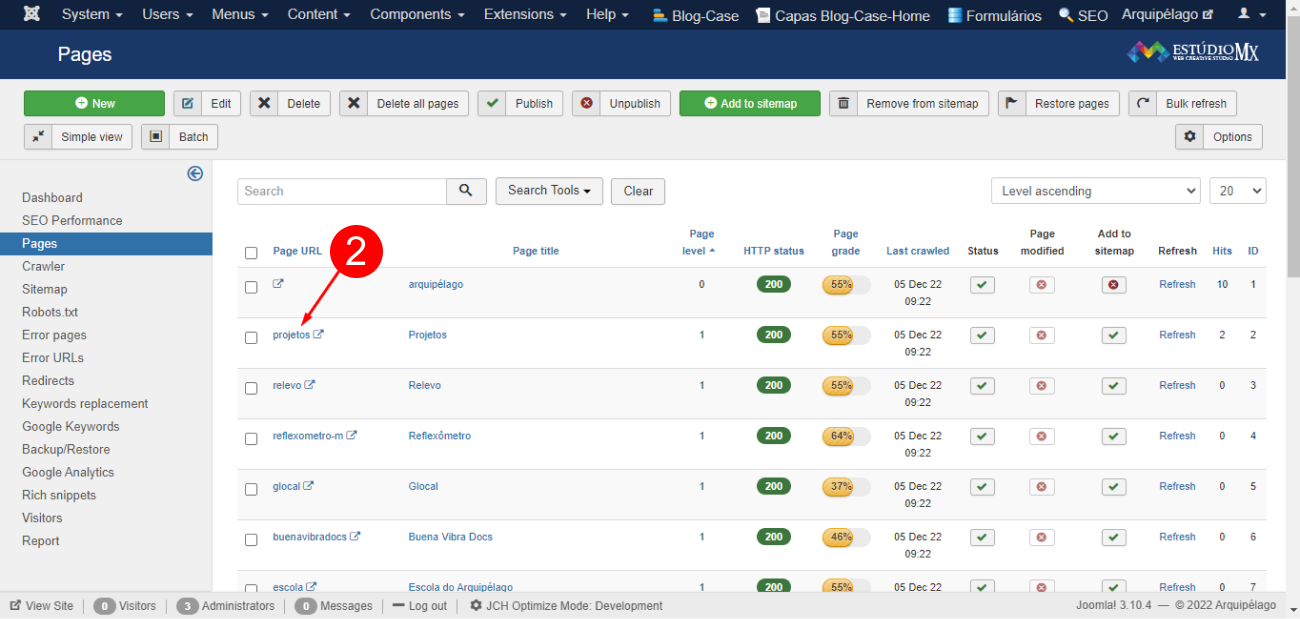1300x619 pixels.
Task: Click page modified icon in Glocal row
Action: coord(1042,487)
